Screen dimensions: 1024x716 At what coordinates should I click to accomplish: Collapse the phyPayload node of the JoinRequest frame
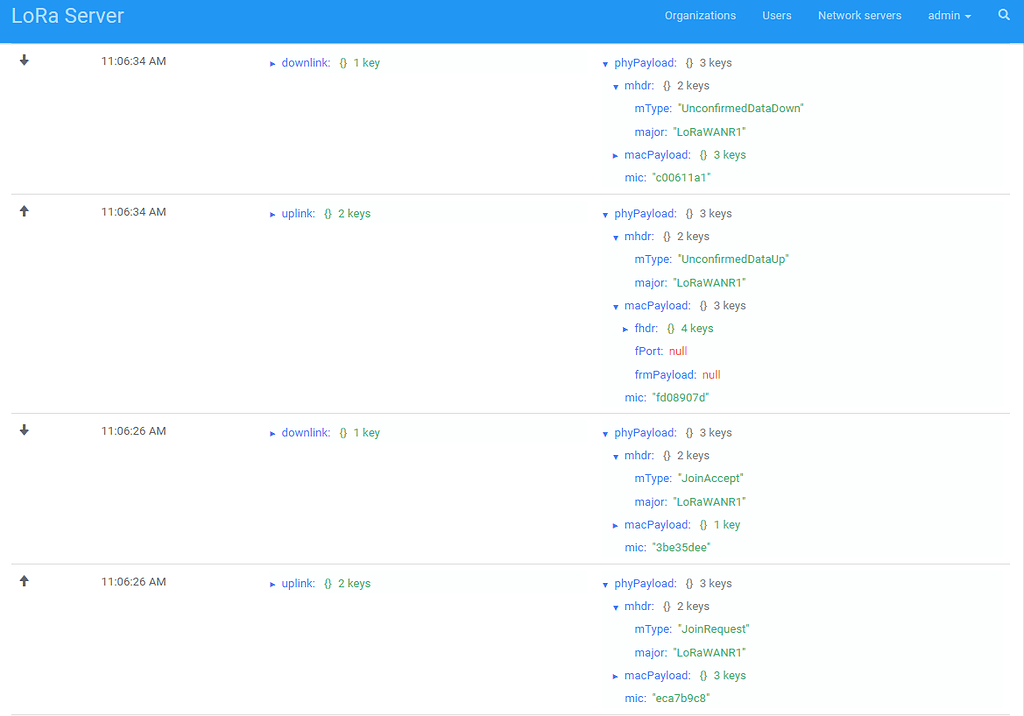[x=605, y=583]
